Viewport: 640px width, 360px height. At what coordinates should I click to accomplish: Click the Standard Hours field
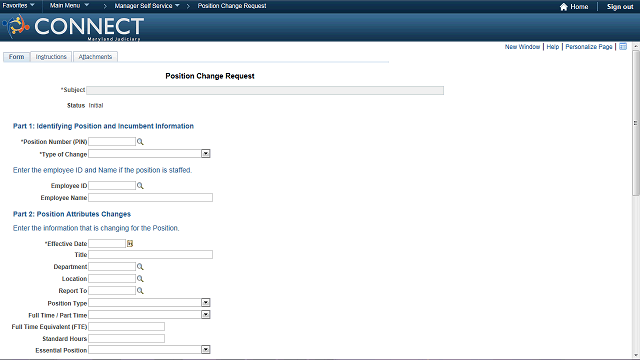pos(127,338)
